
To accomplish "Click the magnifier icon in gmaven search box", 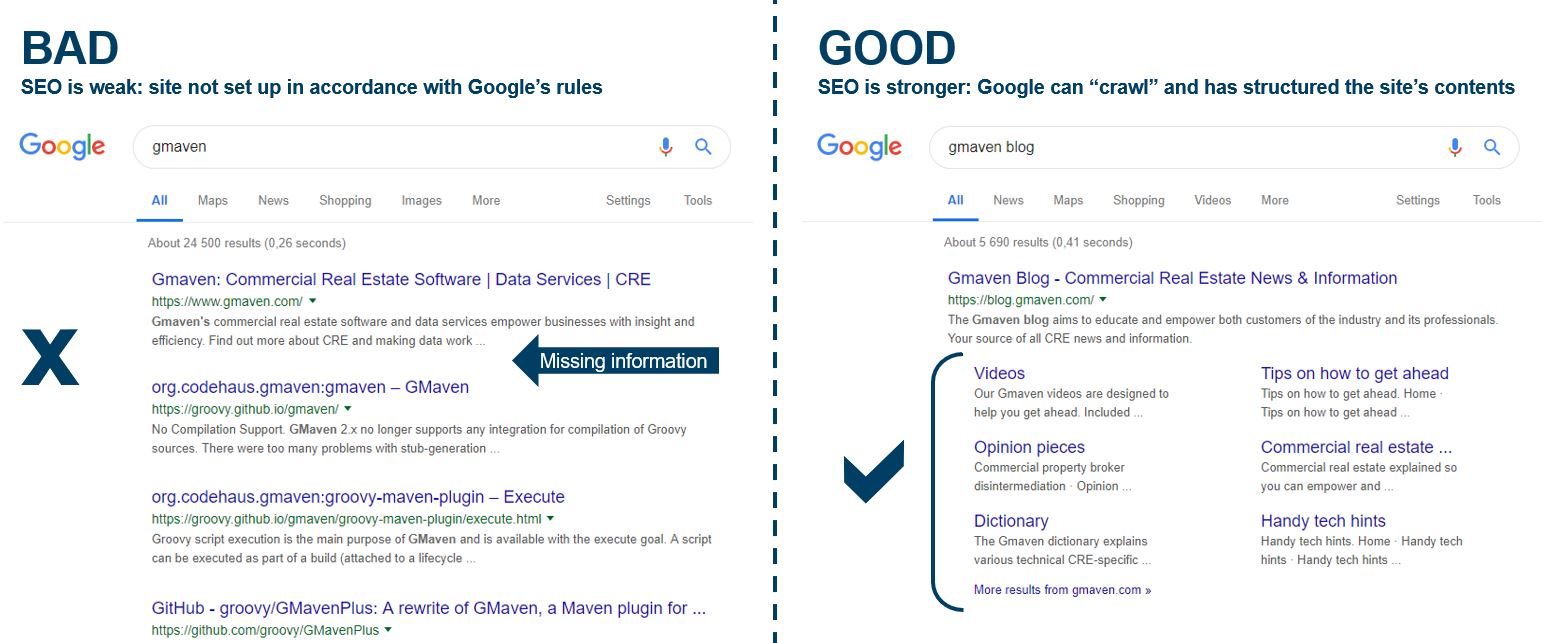I will [703, 147].
